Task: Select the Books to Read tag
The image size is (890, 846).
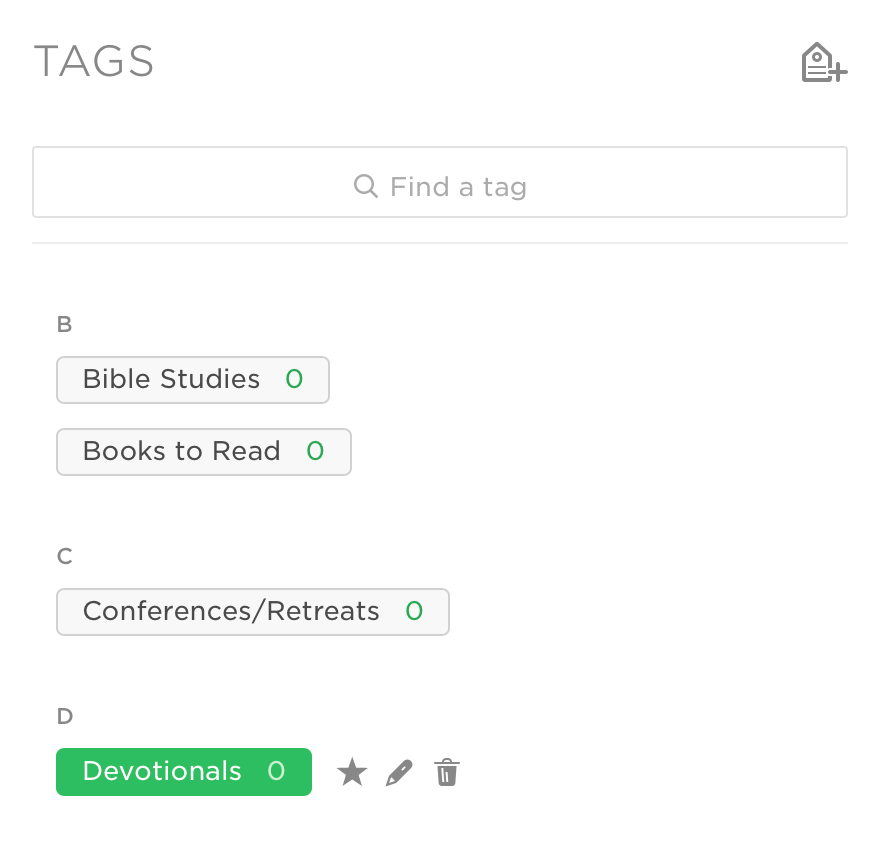Action: click(x=181, y=452)
